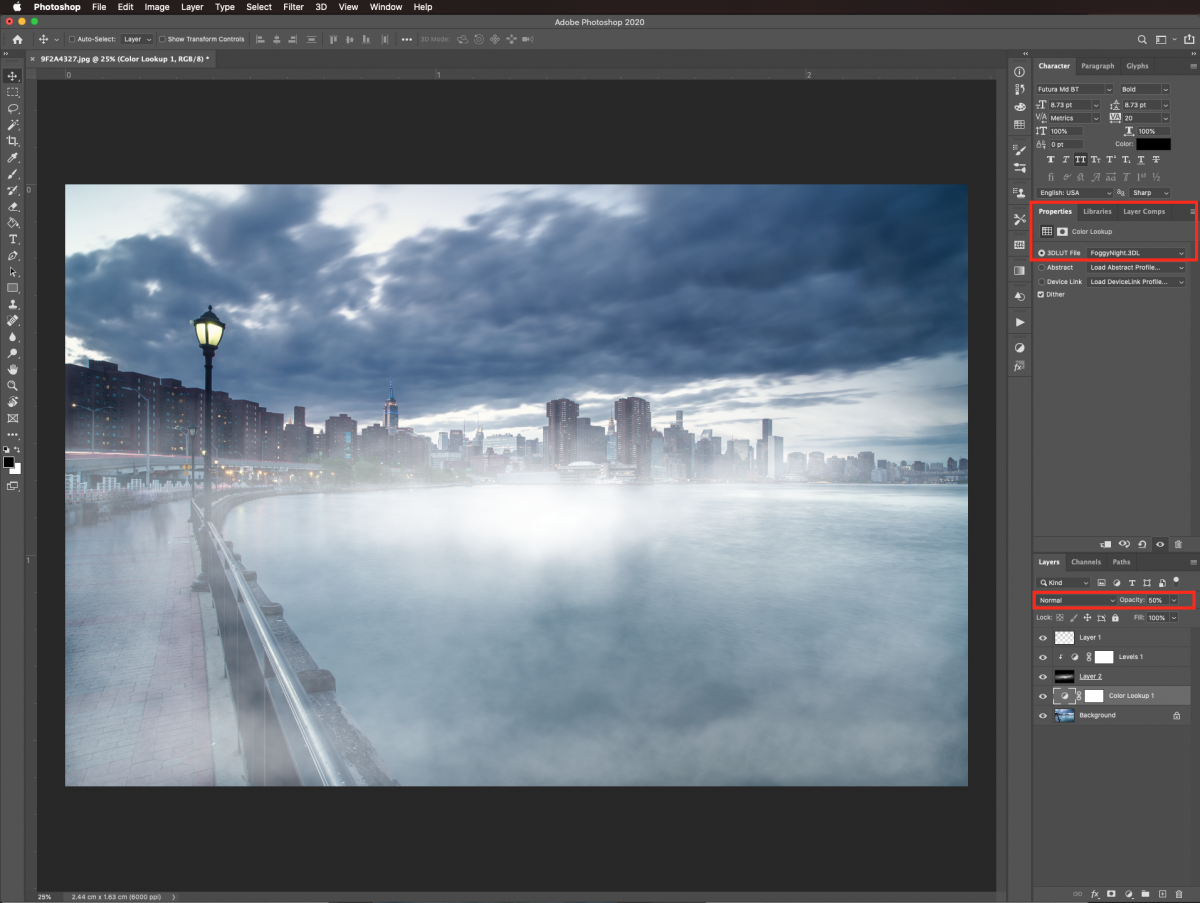The image size is (1200, 903).
Task: Hide the Background layer using eye icon
Action: [x=1042, y=716]
